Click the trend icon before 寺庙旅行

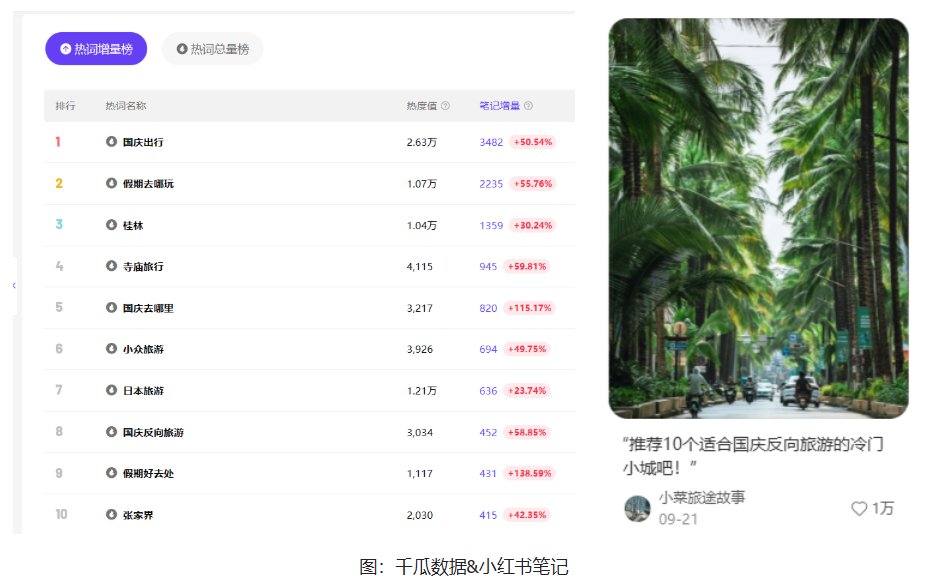pyautogui.click(x=112, y=266)
